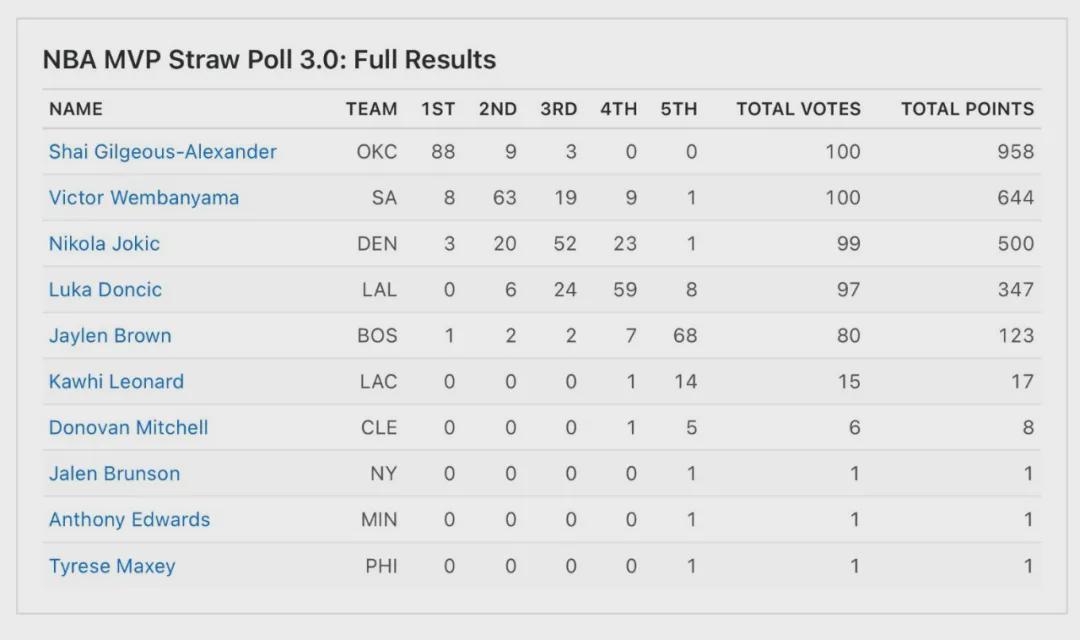Viewport: 1080px width, 640px height.
Task: Select the 3RD column header
Action: 559,109
